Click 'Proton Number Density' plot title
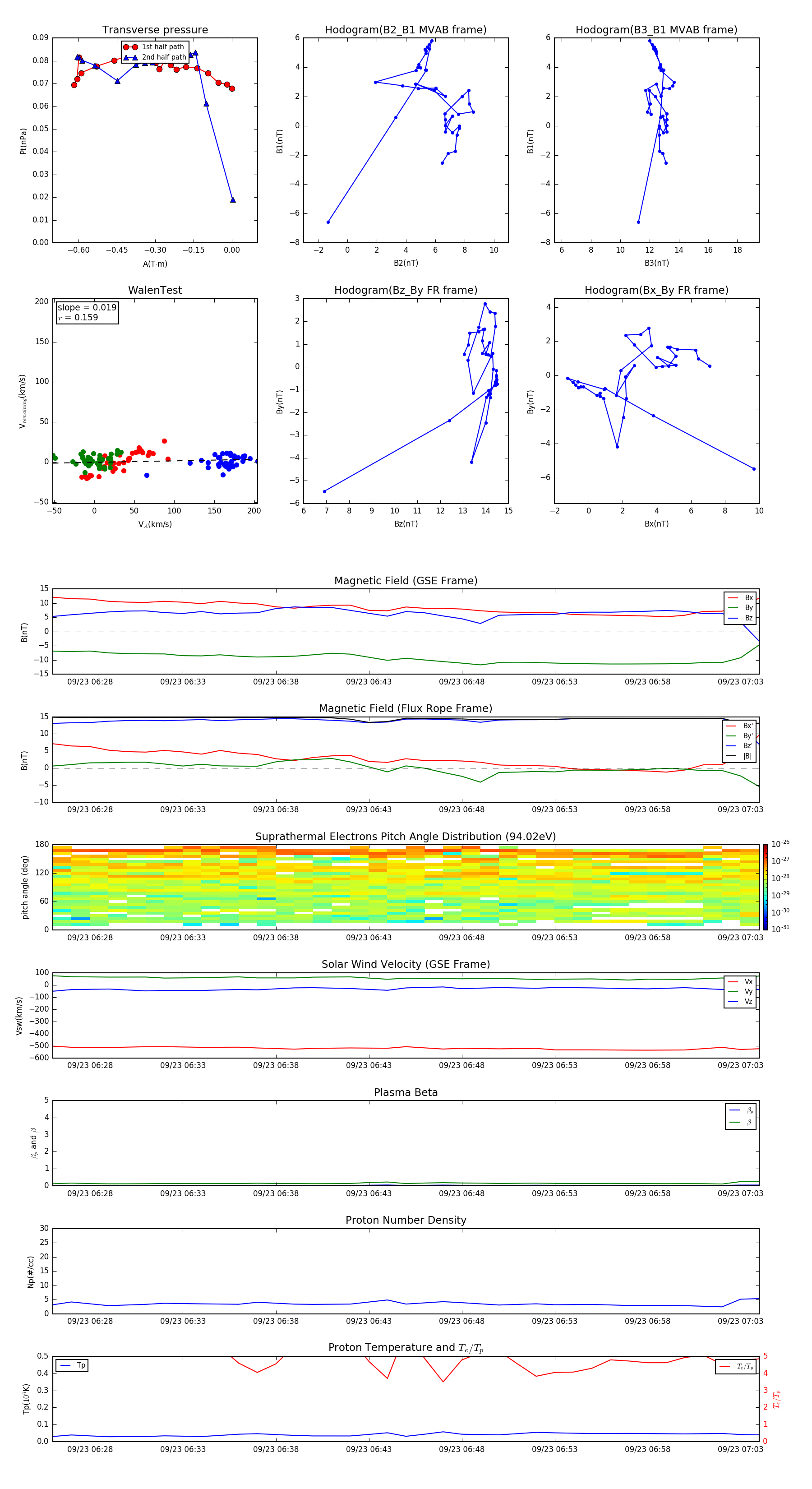The width and height of the screenshot is (812, 1489). 406,1220
